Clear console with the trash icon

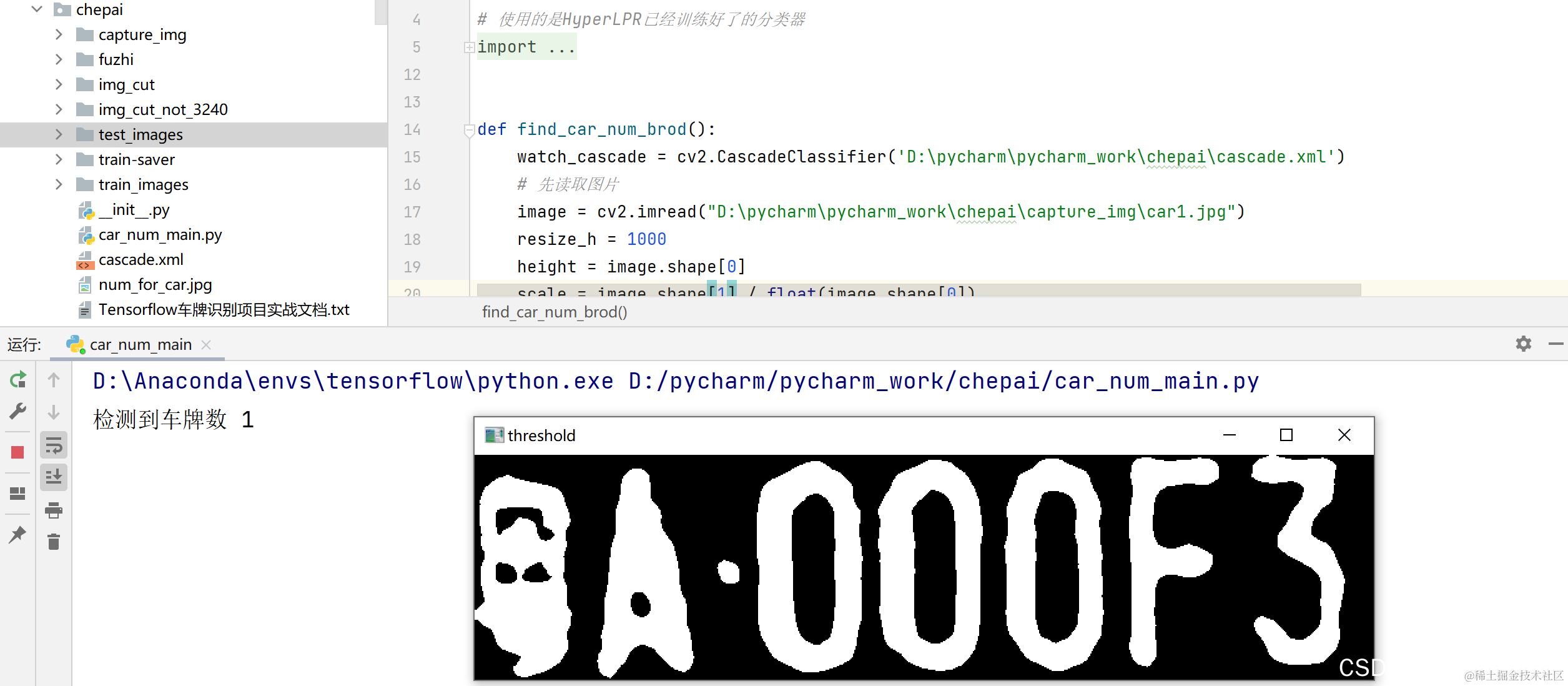click(x=54, y=542)
